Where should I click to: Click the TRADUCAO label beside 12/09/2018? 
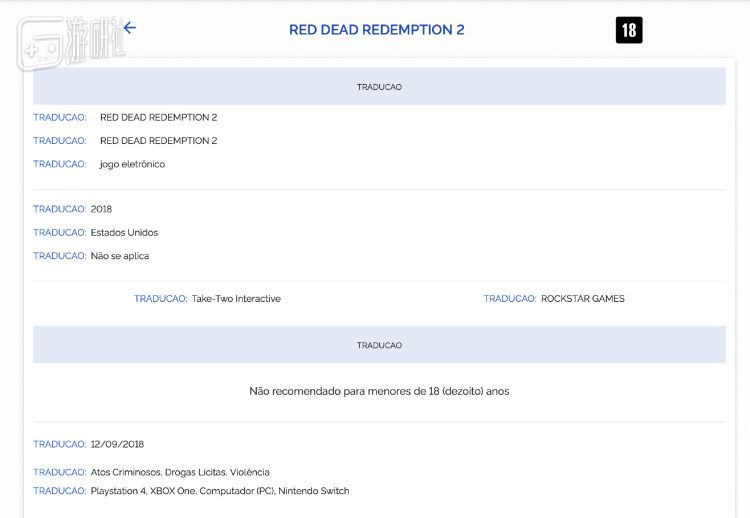coord(59,444)
